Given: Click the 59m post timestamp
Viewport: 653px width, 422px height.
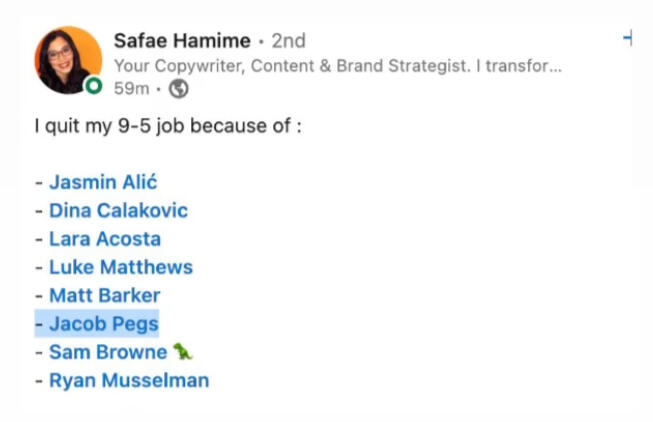Looking at the screenshot, I should [x=130, y=88].
